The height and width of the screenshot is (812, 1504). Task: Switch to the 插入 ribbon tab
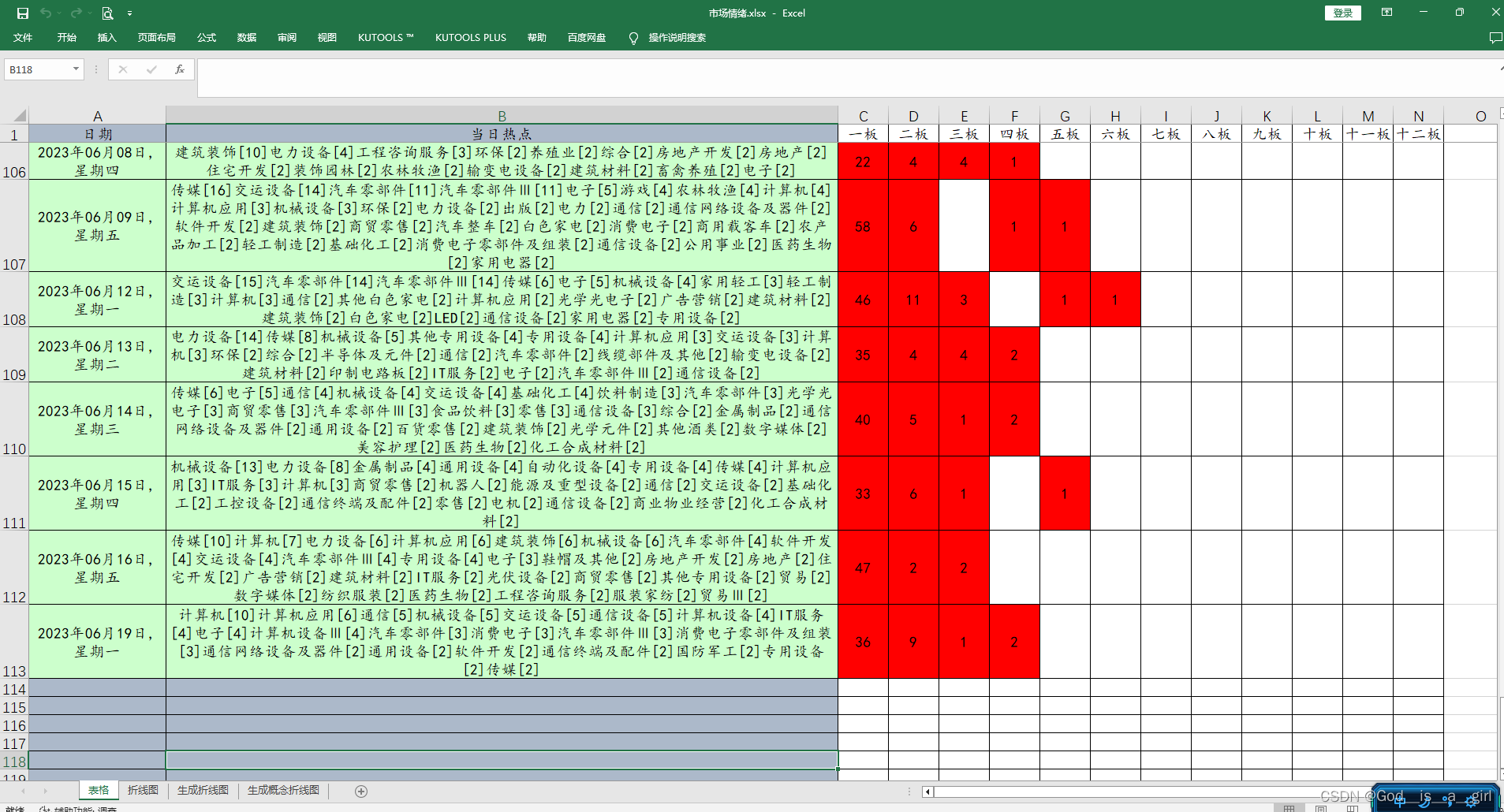[x=106, y=38]
